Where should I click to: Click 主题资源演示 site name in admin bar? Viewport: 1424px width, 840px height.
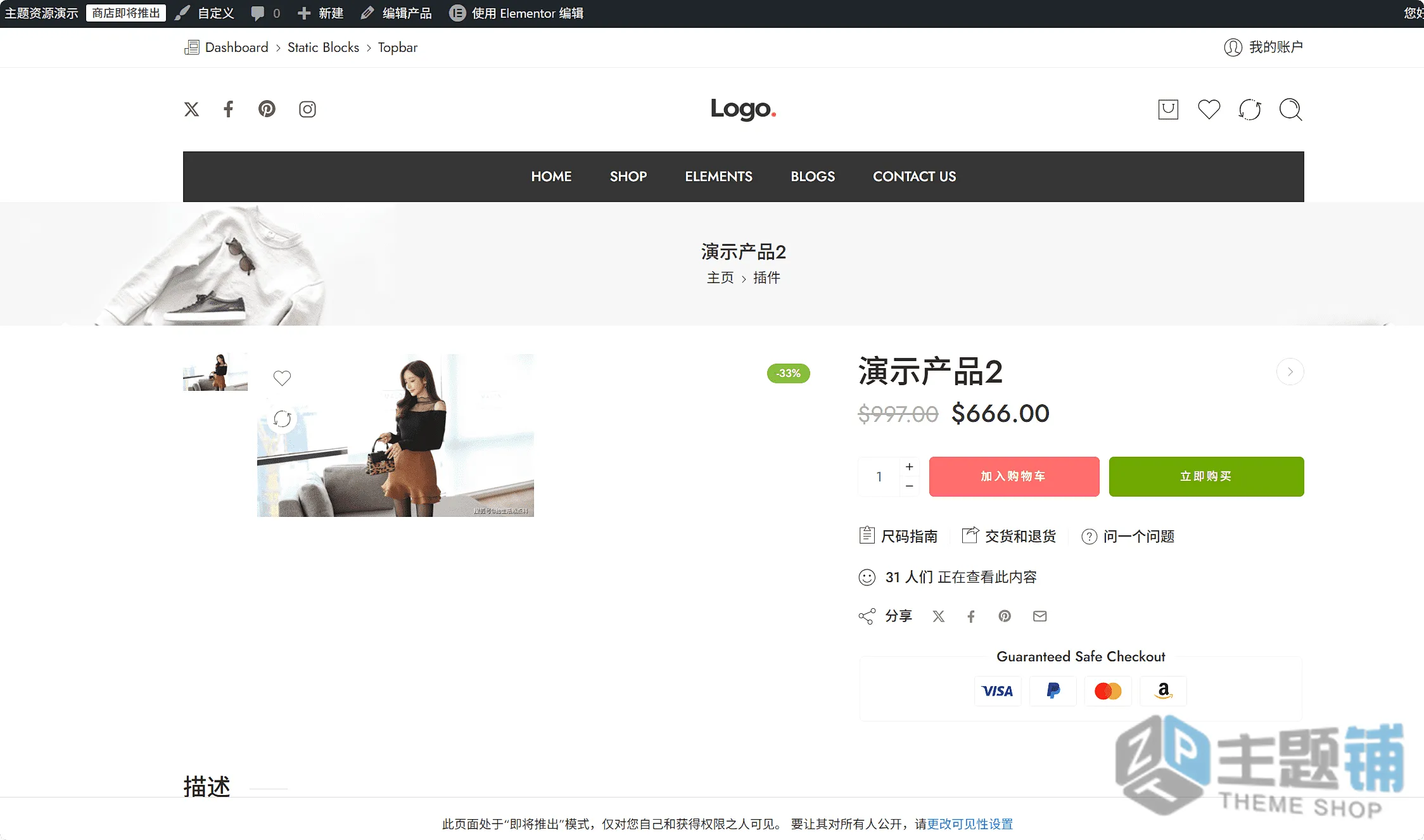[41, 13]
